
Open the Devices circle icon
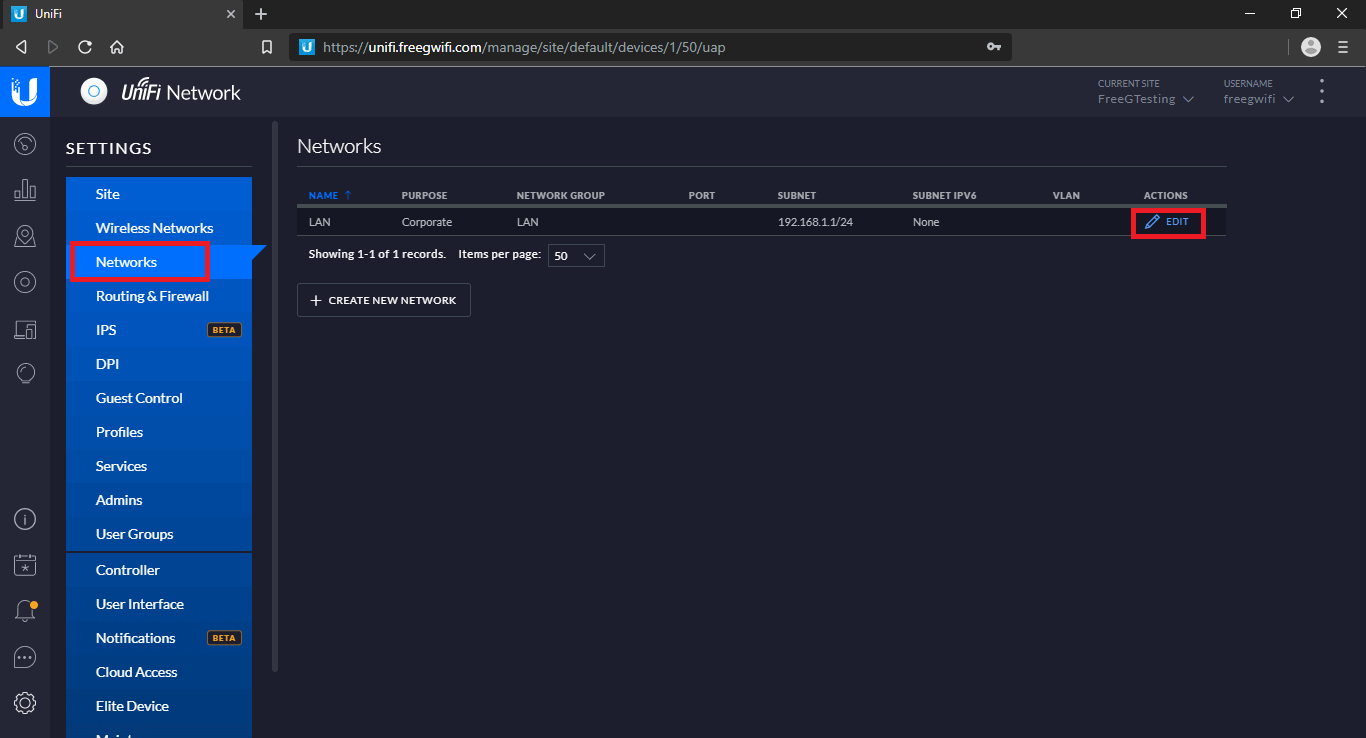coord(25,282)
